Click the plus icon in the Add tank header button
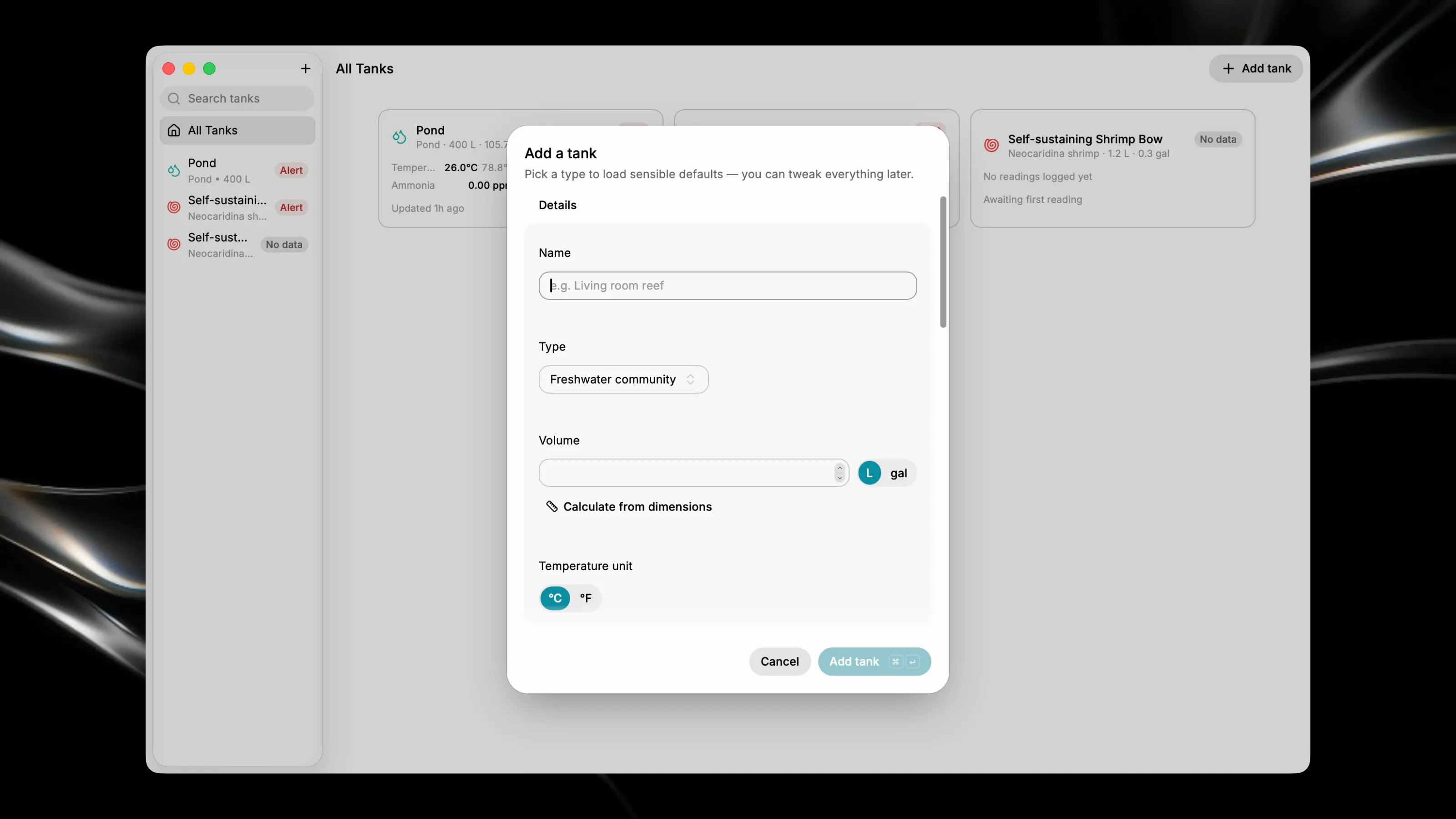 pos(1228,68)
